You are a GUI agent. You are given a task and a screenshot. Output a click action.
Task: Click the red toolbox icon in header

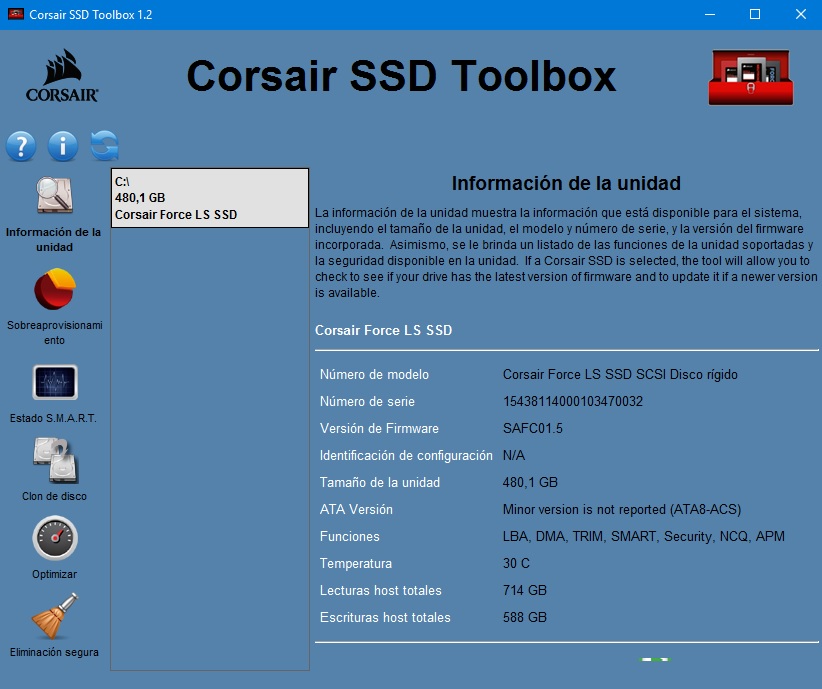[x=750, y=77]
